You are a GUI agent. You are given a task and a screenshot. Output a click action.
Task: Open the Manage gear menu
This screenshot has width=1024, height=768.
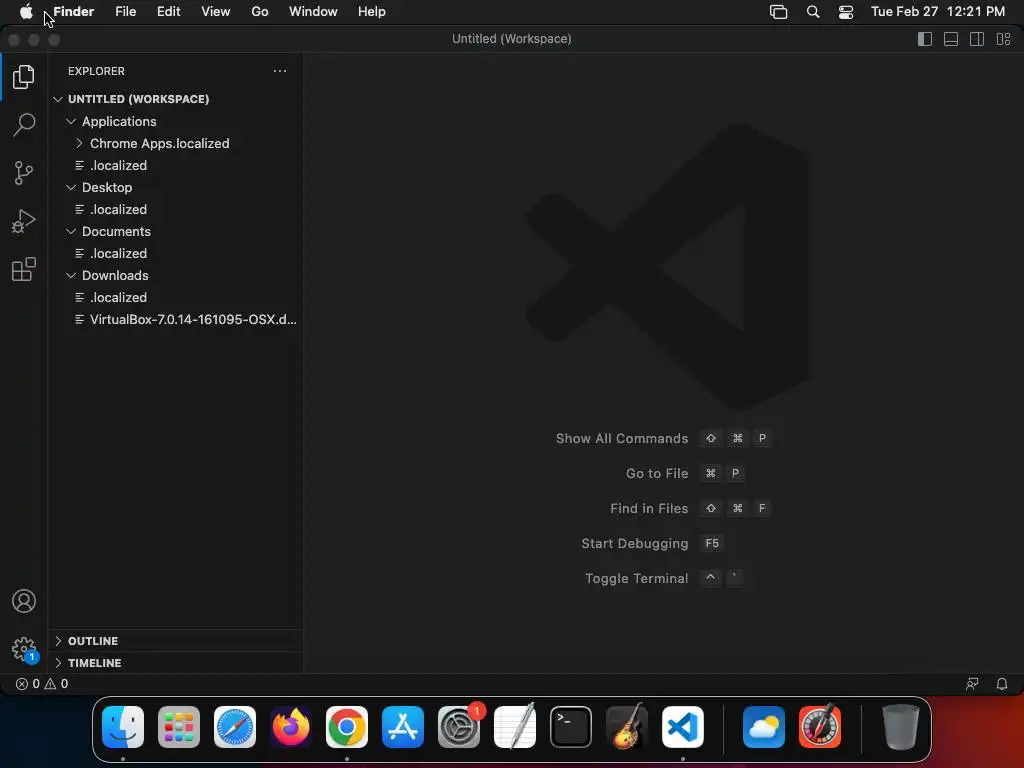click(24, 649)
